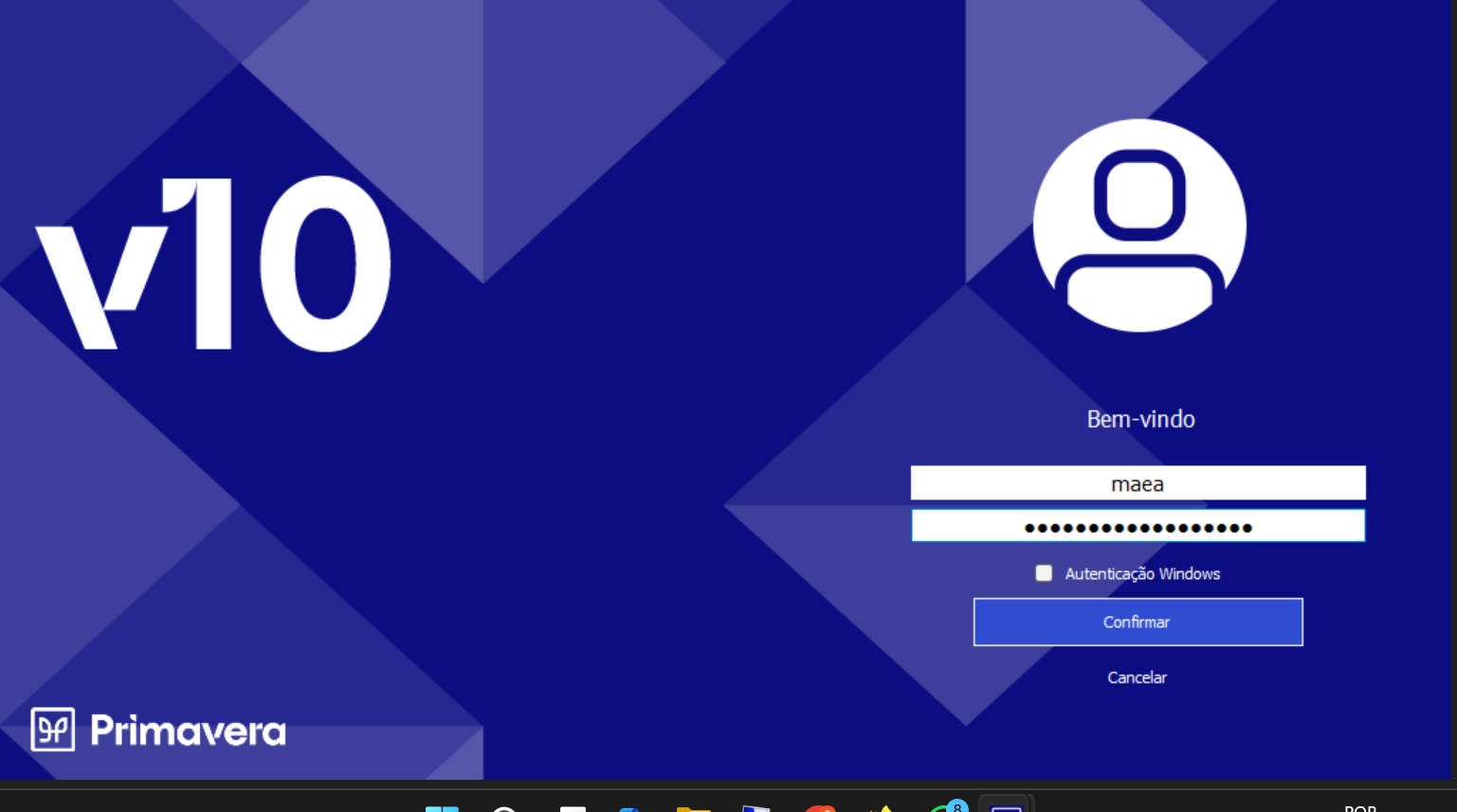Click the Confirmar button to log in
1457x812 pixels.
pyautogui.click(x=1138, y=622)
